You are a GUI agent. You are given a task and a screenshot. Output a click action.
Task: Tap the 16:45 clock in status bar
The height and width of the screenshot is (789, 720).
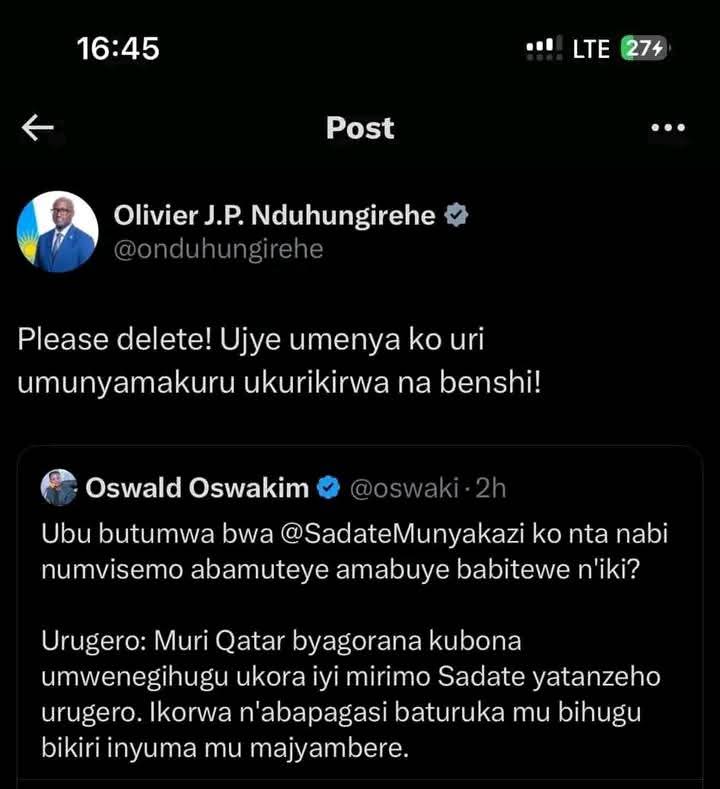pyautogui.click(x=118, y=48)
